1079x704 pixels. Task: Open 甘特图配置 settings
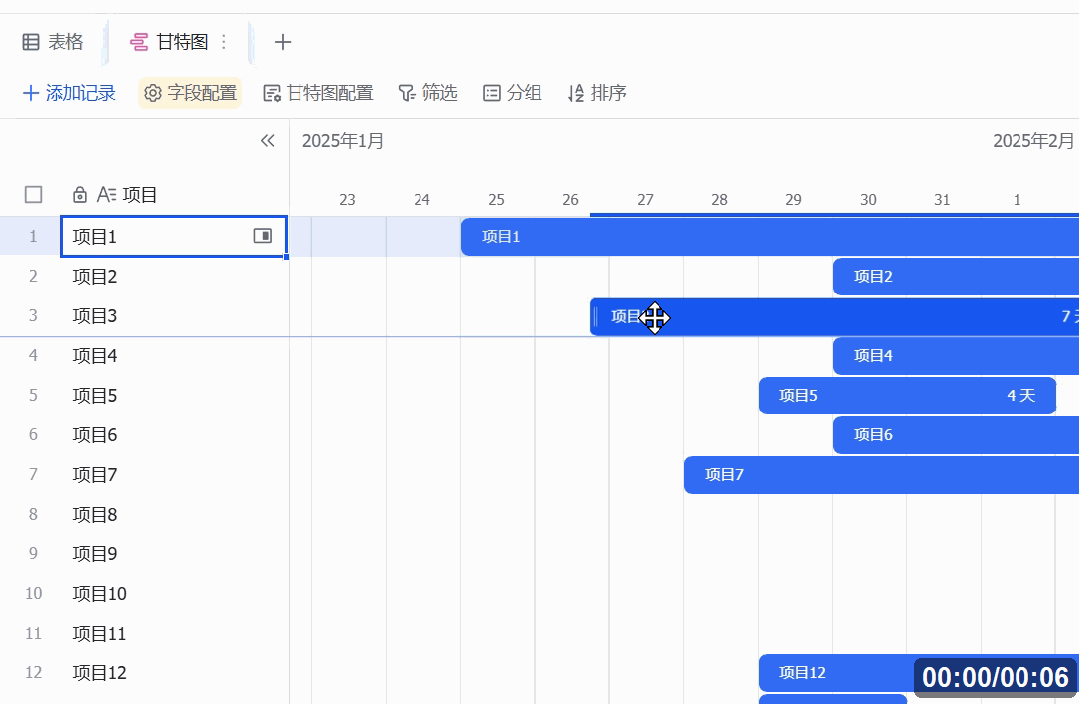click(318, 93)
